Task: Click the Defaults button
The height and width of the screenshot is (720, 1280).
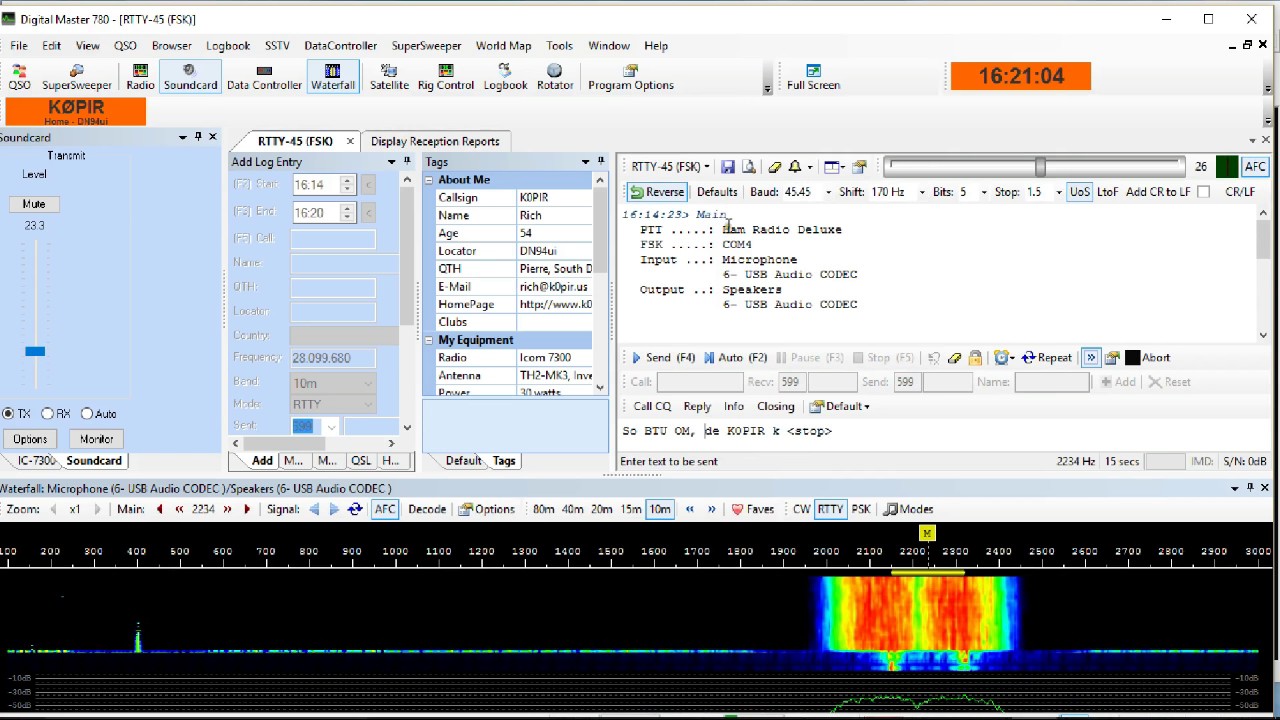Action: point(717,192)
